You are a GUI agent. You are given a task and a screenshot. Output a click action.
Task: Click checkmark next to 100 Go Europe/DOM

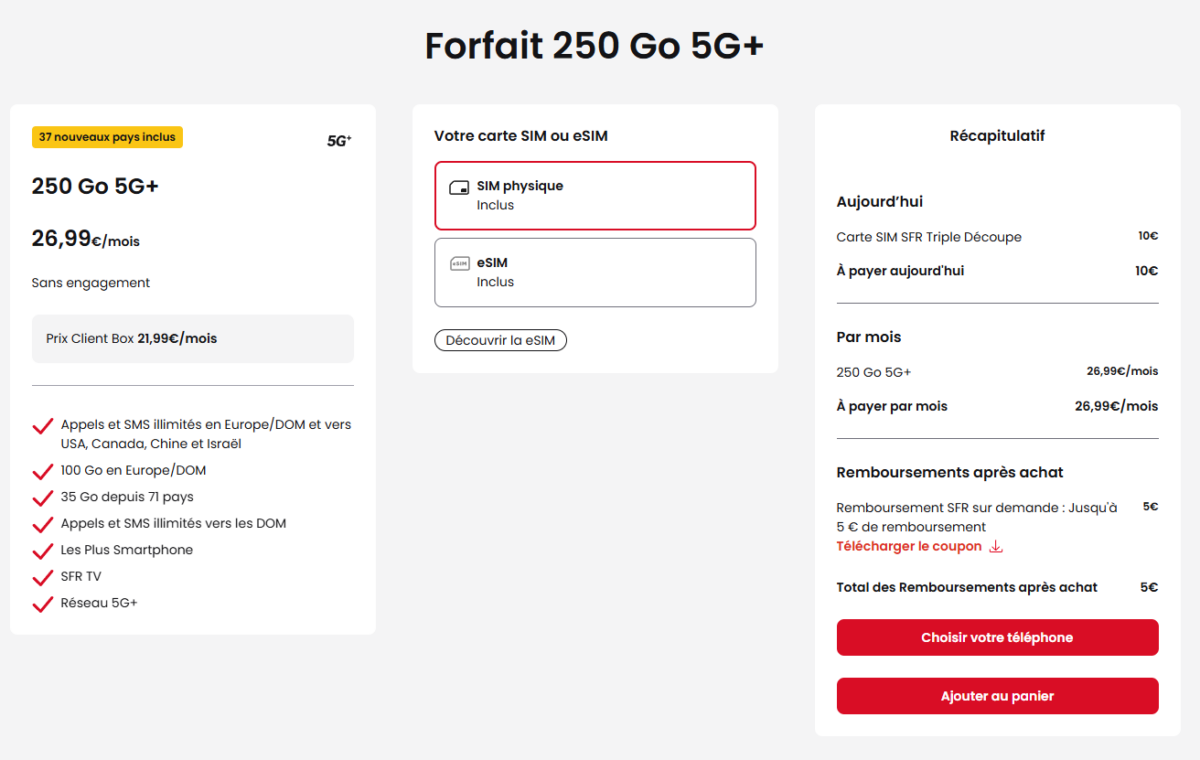(x=42, y=471)
